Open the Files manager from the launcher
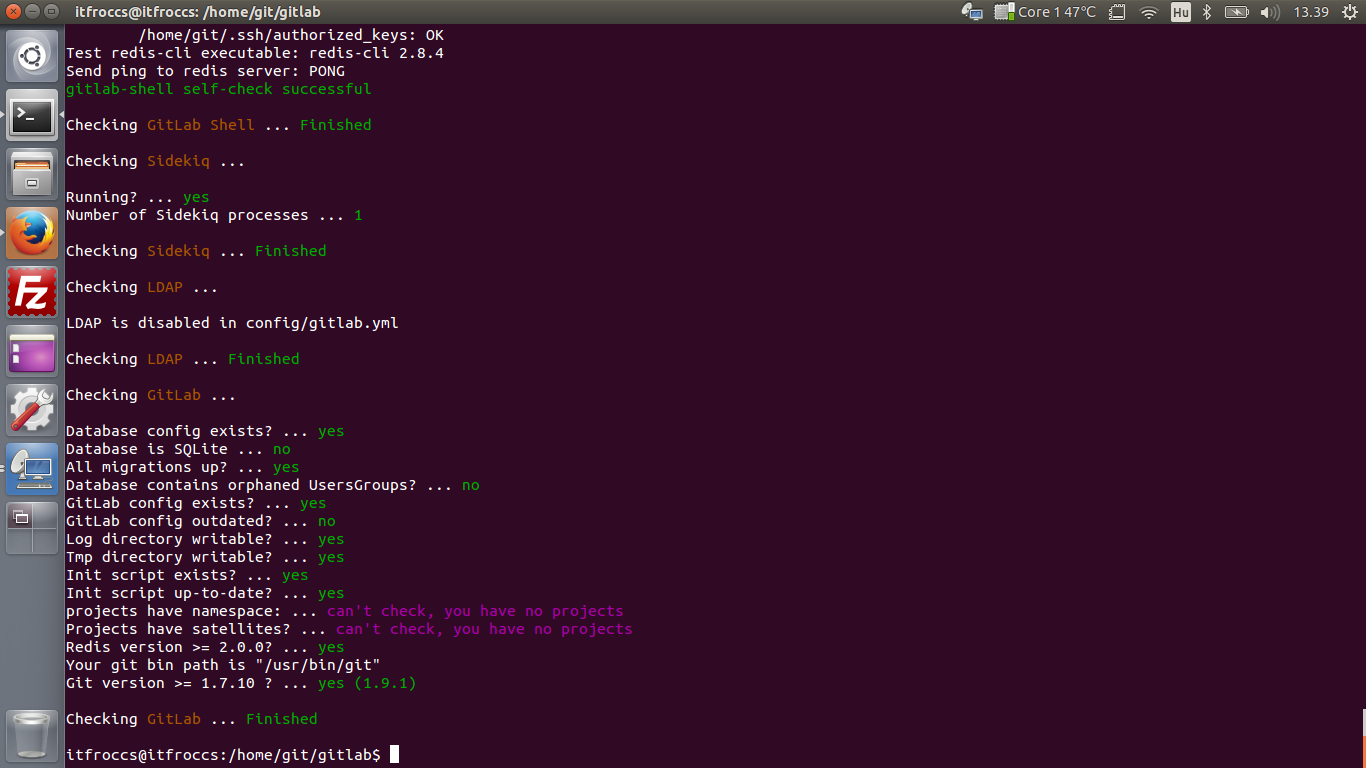The image size is (1366, 768). tap(32, 175)
